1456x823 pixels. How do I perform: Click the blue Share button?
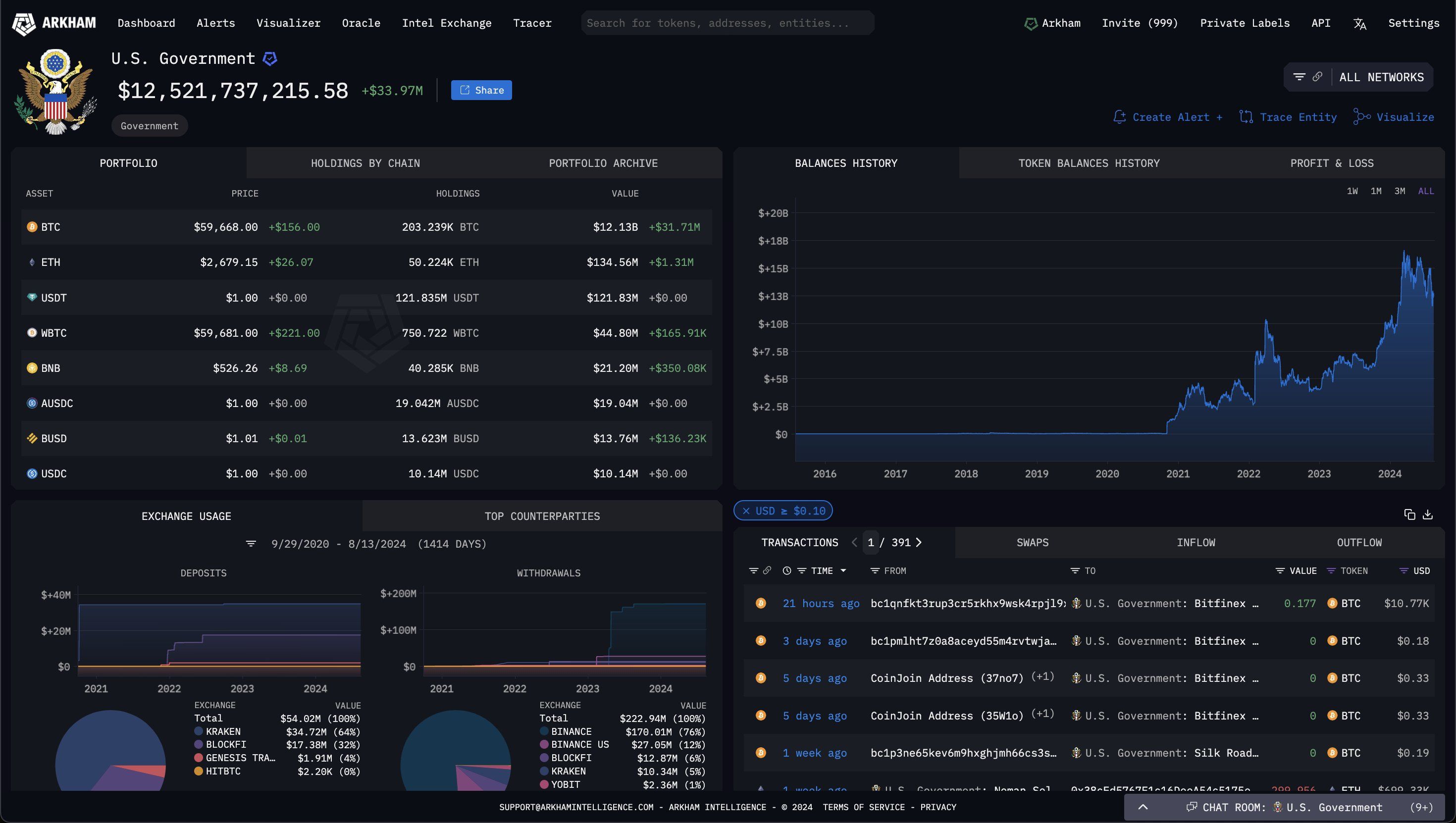point(481,91)
